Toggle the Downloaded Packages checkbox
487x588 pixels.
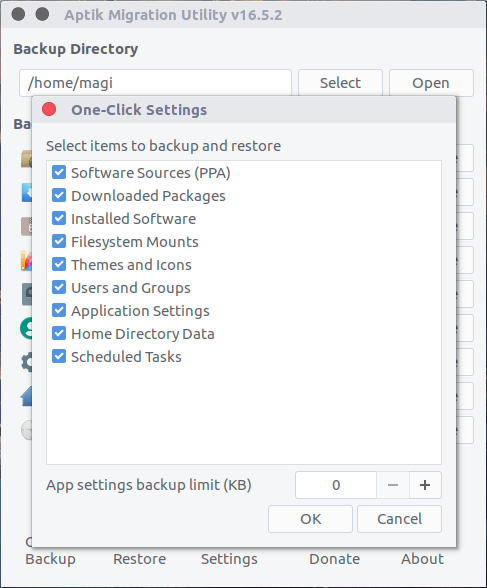point(59,195)
